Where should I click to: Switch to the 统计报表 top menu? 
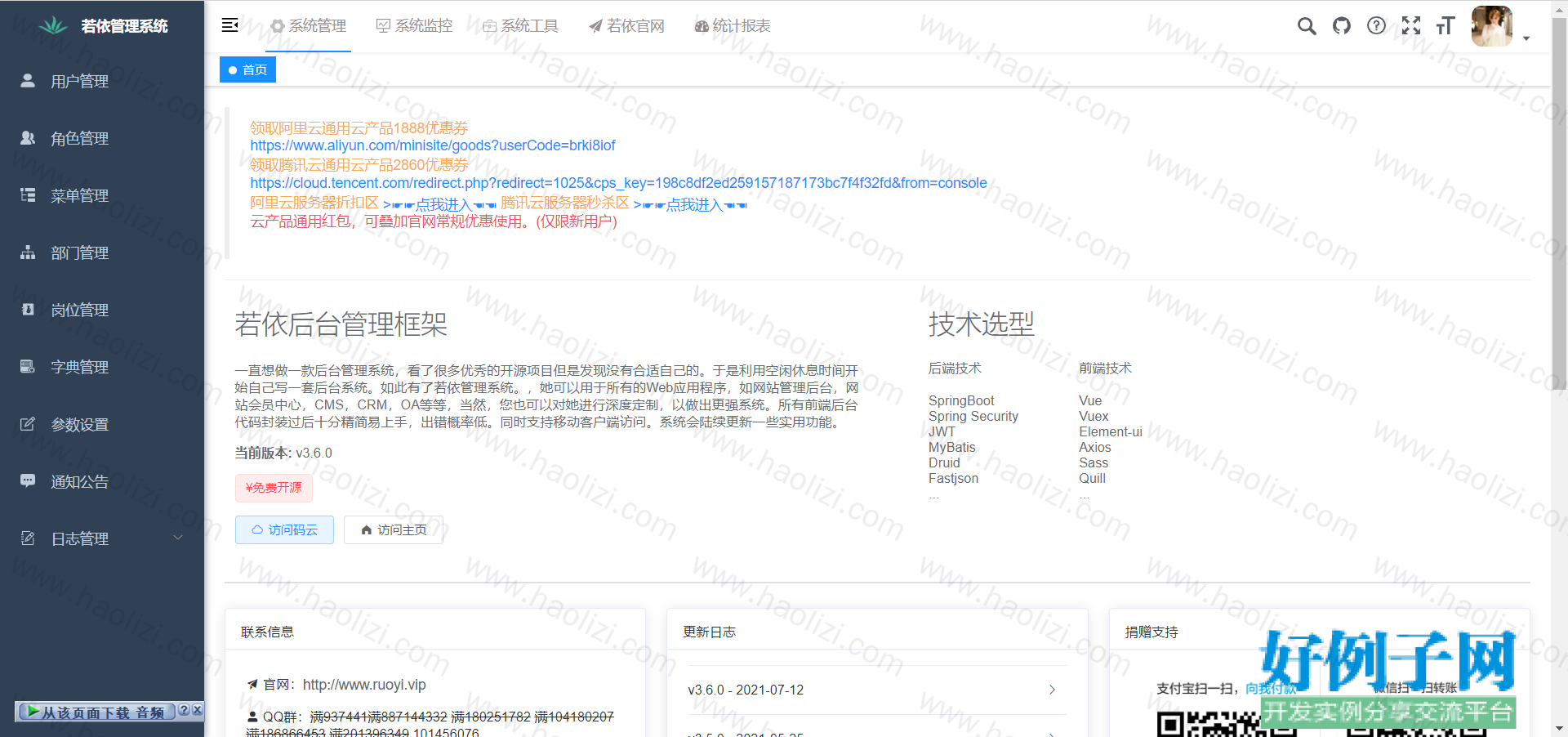pos(733,26)
